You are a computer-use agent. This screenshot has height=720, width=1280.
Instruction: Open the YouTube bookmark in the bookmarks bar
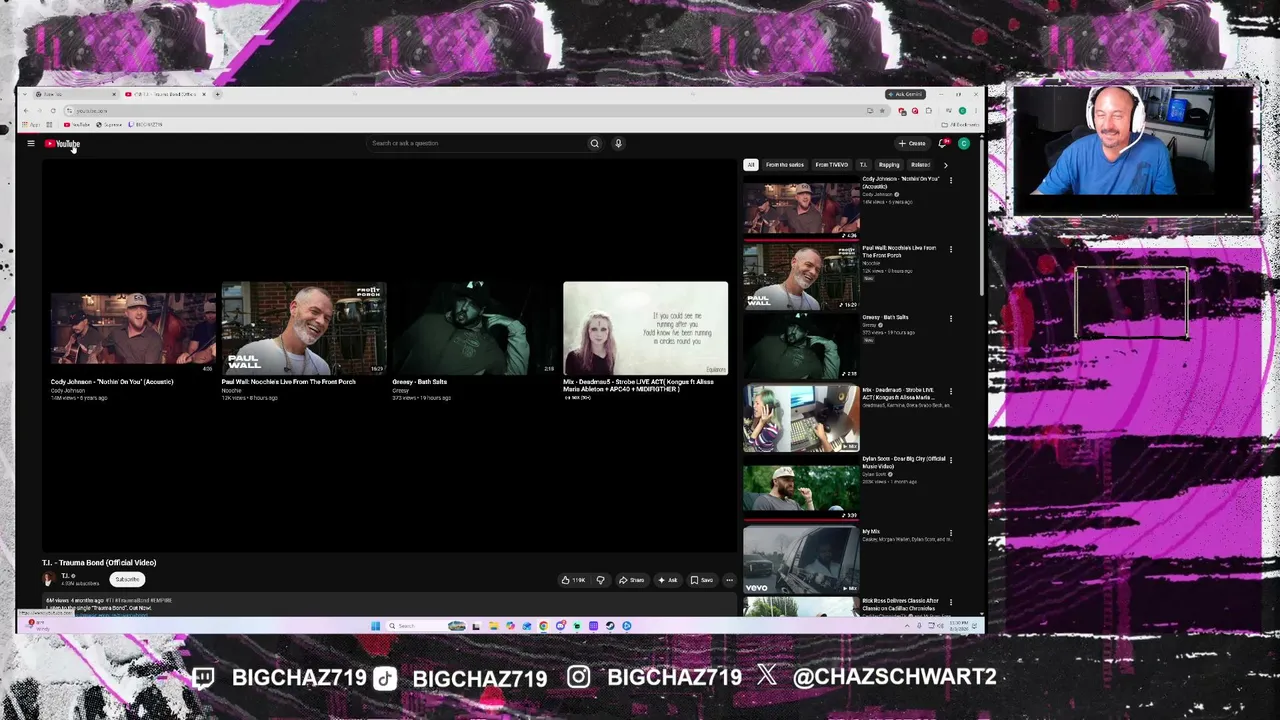pyautogui.click(x=77, y=125)
